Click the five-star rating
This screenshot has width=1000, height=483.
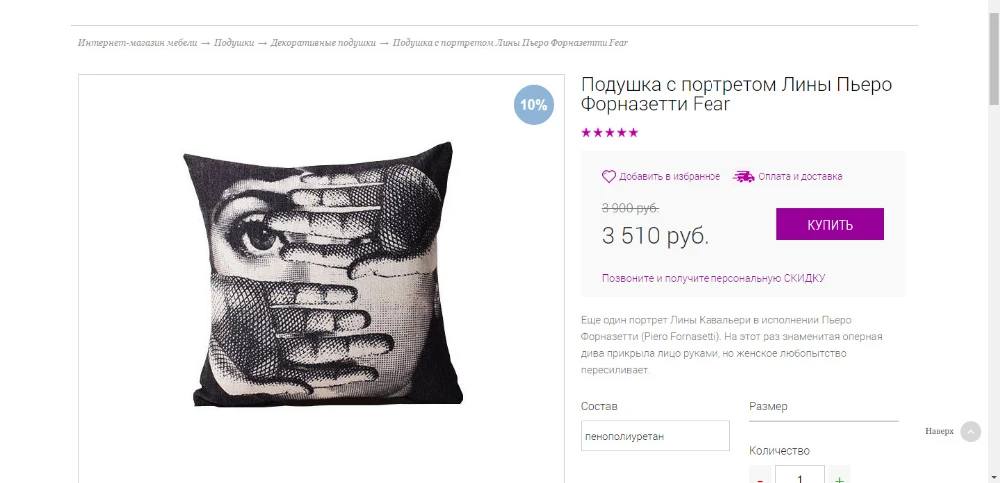point(610,133)
